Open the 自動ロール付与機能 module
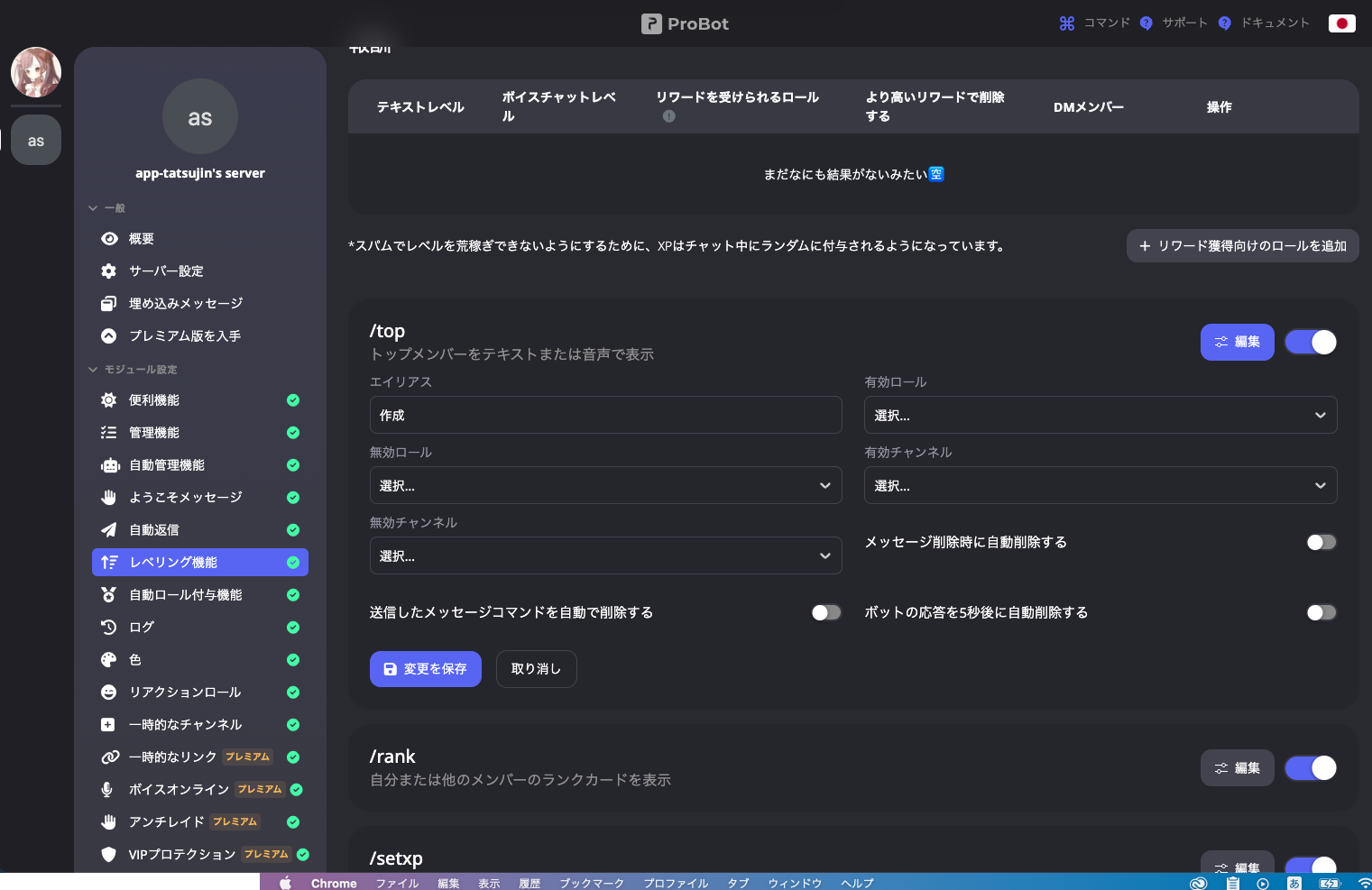The image size is (1372, 890). [x=190, y=594]
